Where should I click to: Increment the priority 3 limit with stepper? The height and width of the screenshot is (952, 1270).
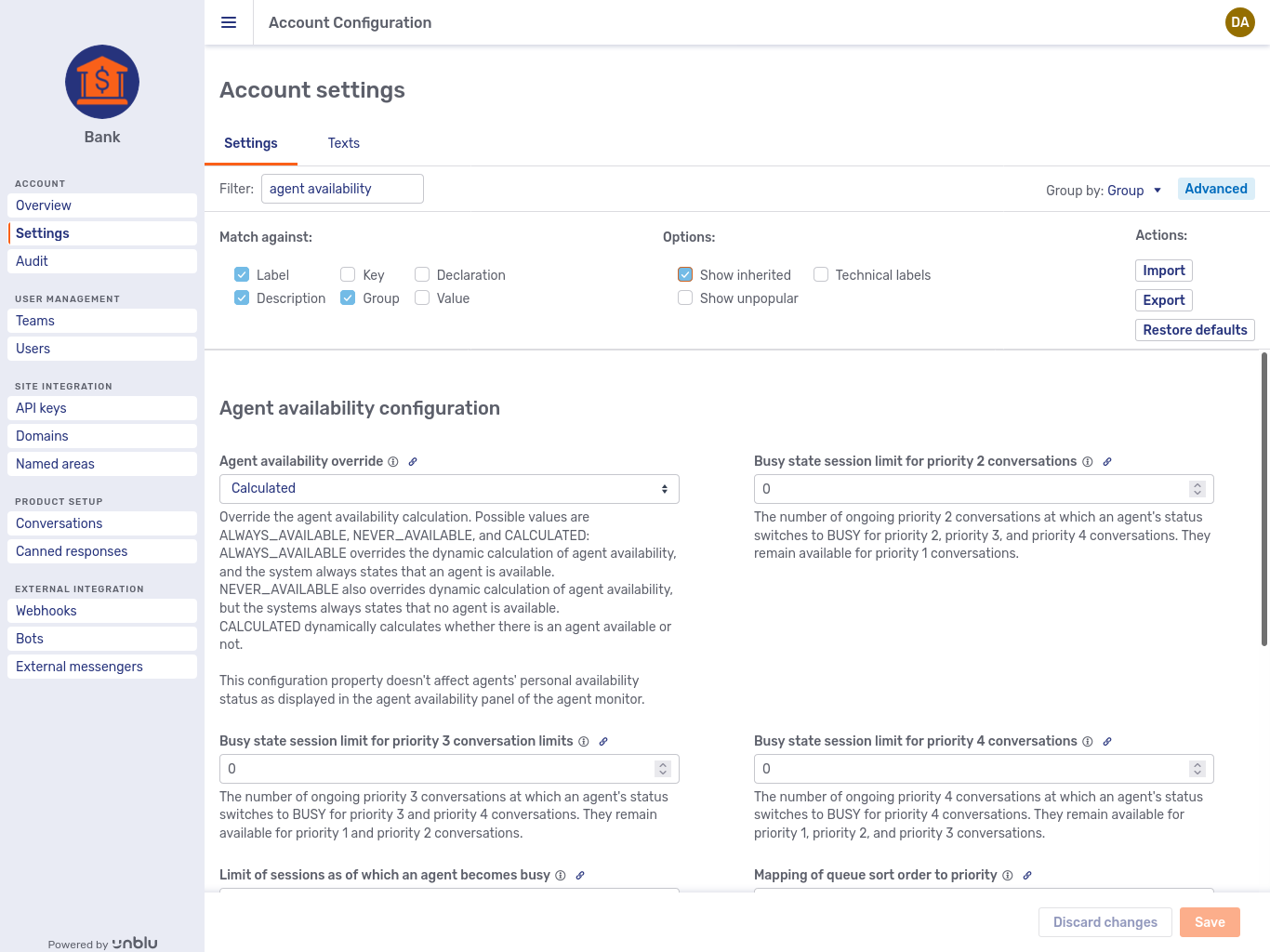click(x=662, y=763)
